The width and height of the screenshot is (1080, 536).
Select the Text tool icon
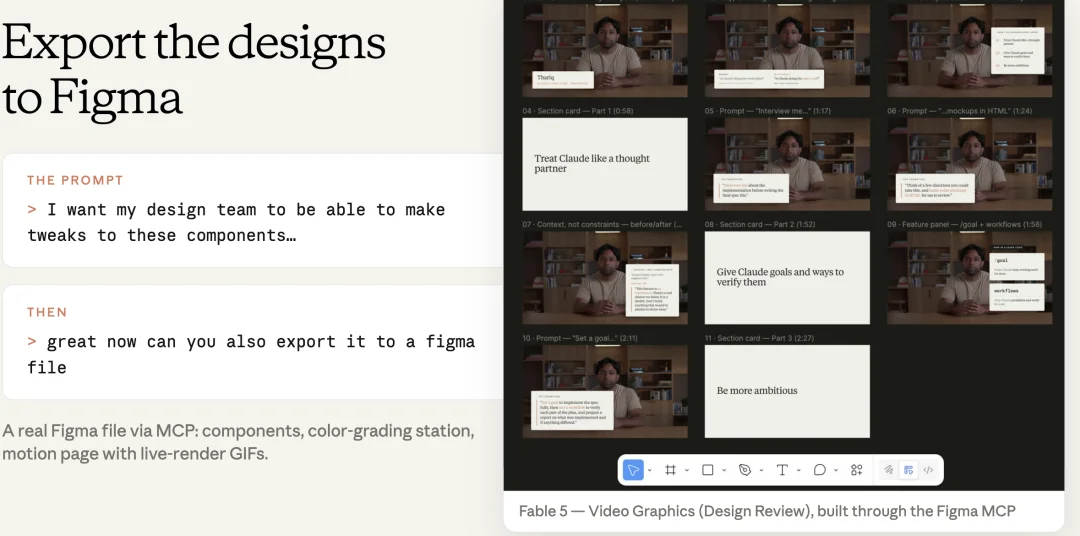[x=782, y=470]
